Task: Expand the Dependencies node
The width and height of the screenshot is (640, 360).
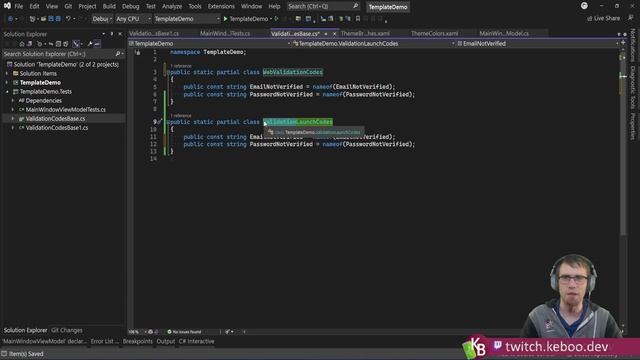Action: click(x=13, y=100)
